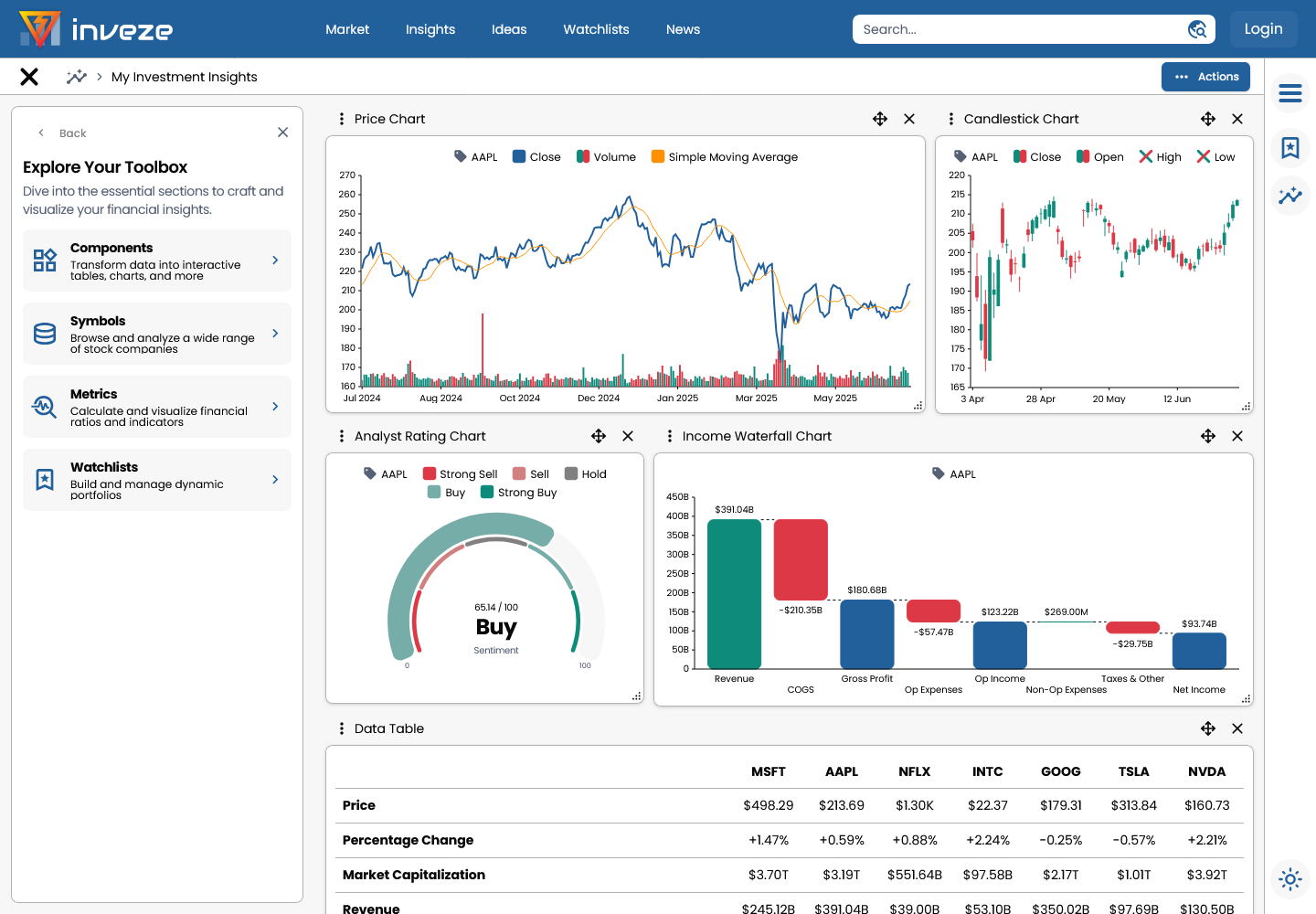Toggle Hold in rating legend
1316x914 pixels.
586,474
